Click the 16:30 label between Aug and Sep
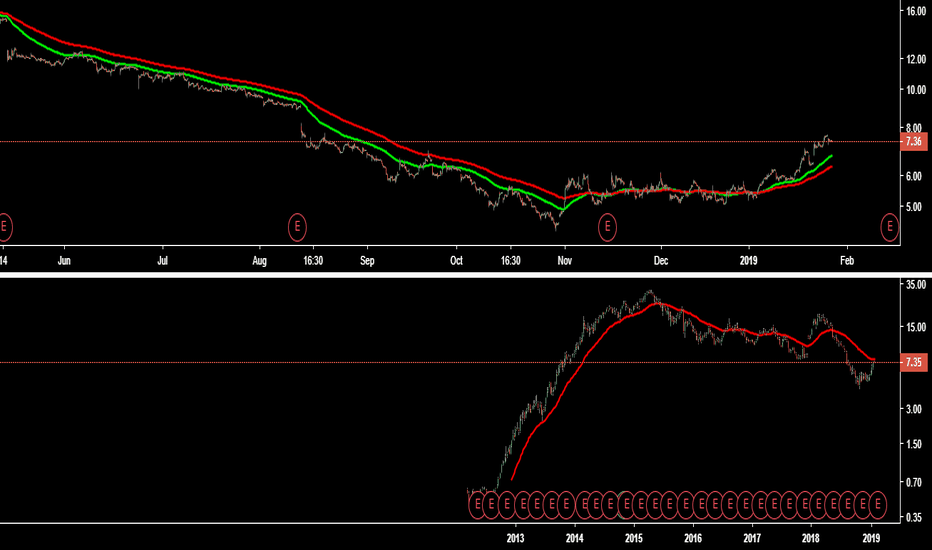 313,260
